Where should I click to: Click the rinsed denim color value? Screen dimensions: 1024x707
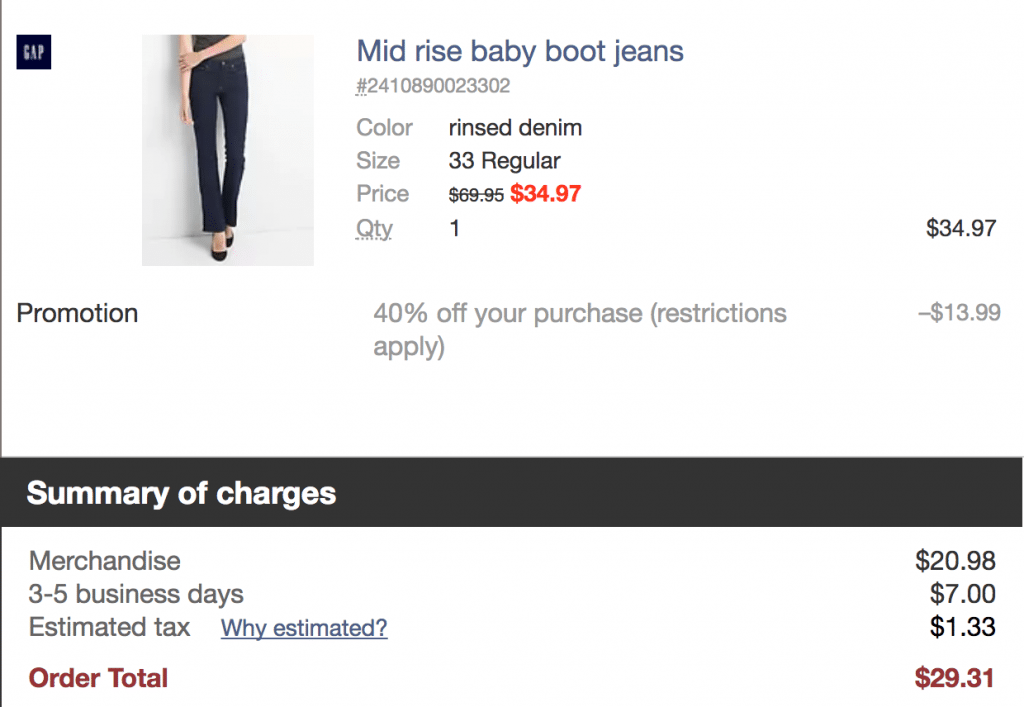(x=515, y=128)
